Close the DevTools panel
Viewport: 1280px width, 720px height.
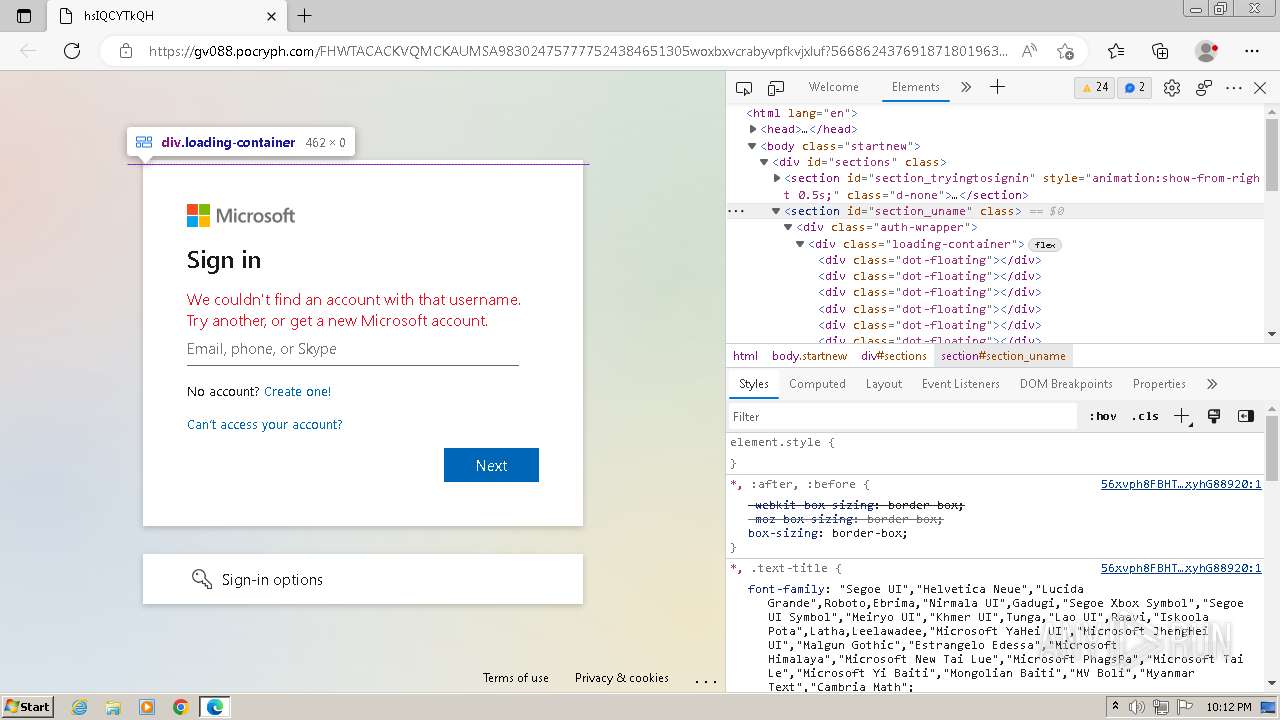click(x=1260, y=88)
